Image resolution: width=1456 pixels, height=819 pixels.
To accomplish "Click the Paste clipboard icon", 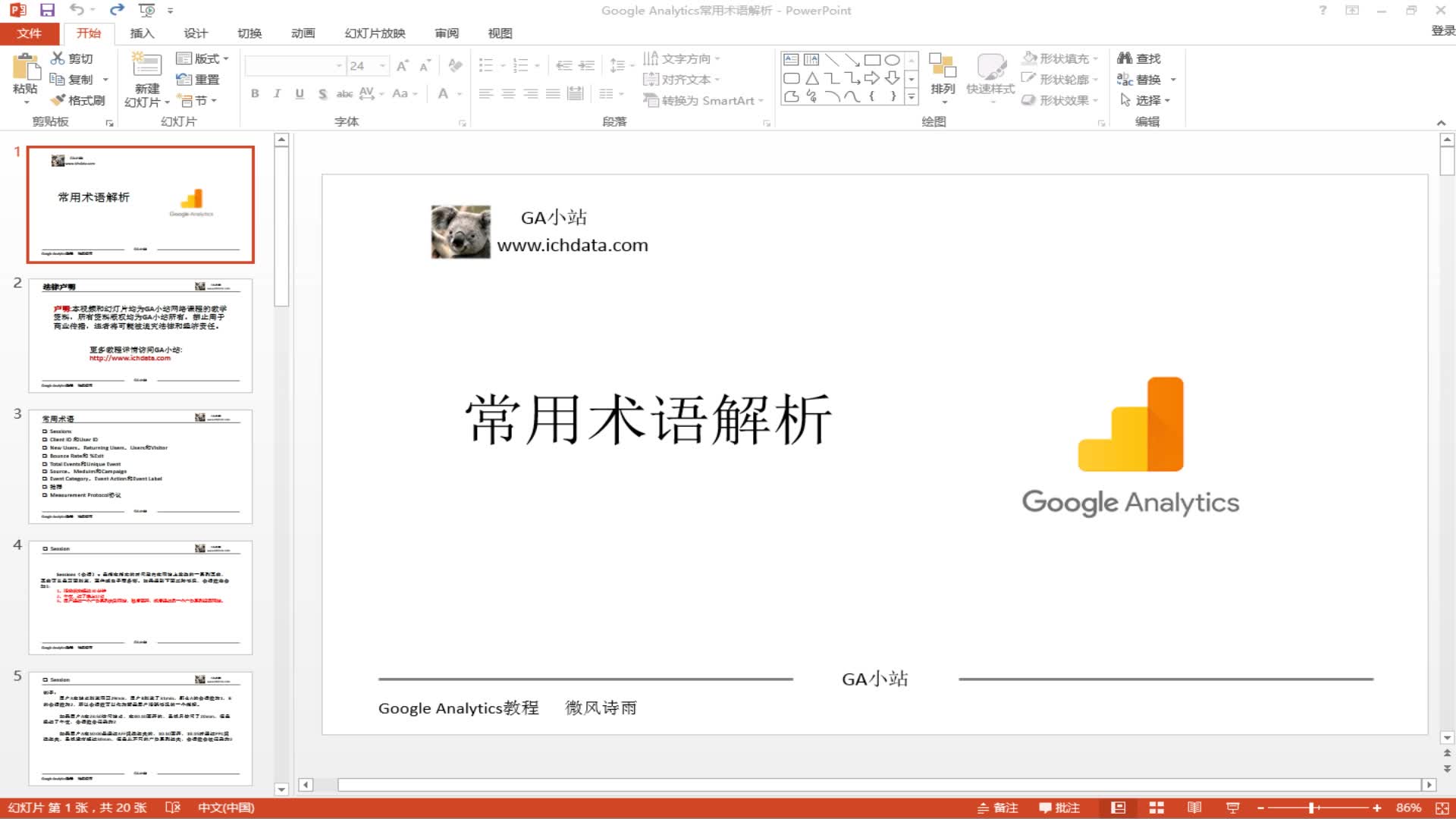I will (26, 68).
